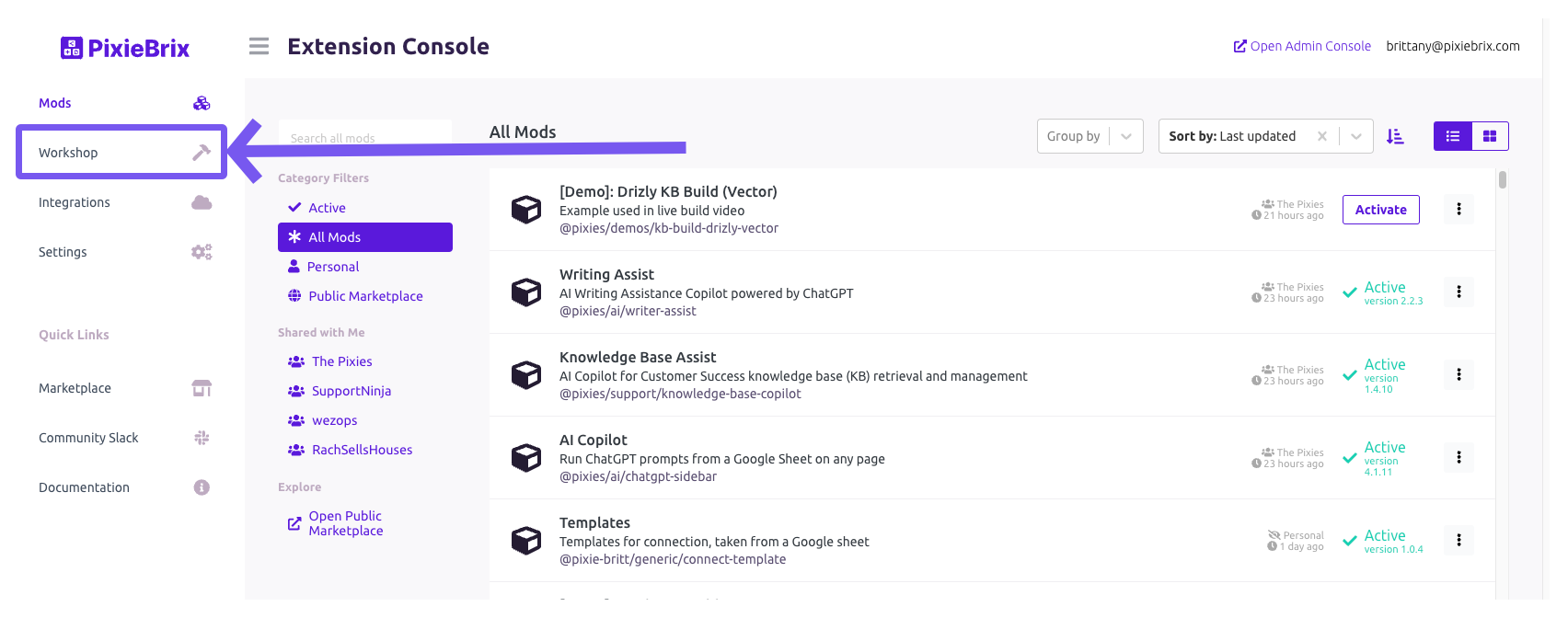Click the Active version 1.0.4 status
The width and height of the screenshot is (1568, 618).
(1383, 541)
